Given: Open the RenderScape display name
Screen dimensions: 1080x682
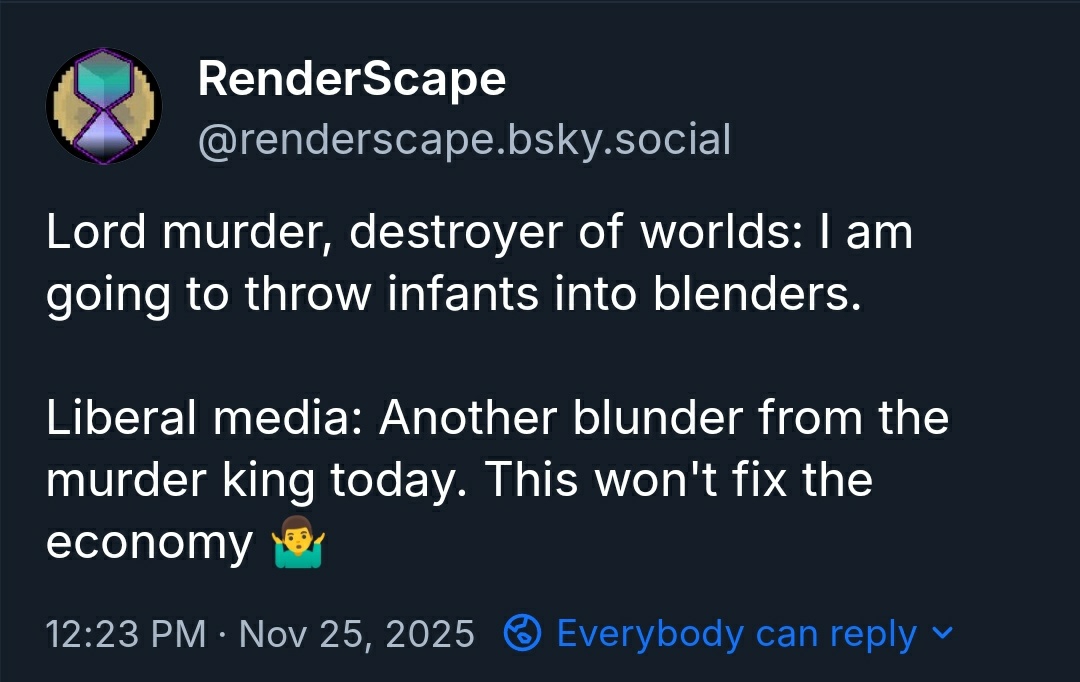Looking at the screenshot, I should tap(352, 79).
